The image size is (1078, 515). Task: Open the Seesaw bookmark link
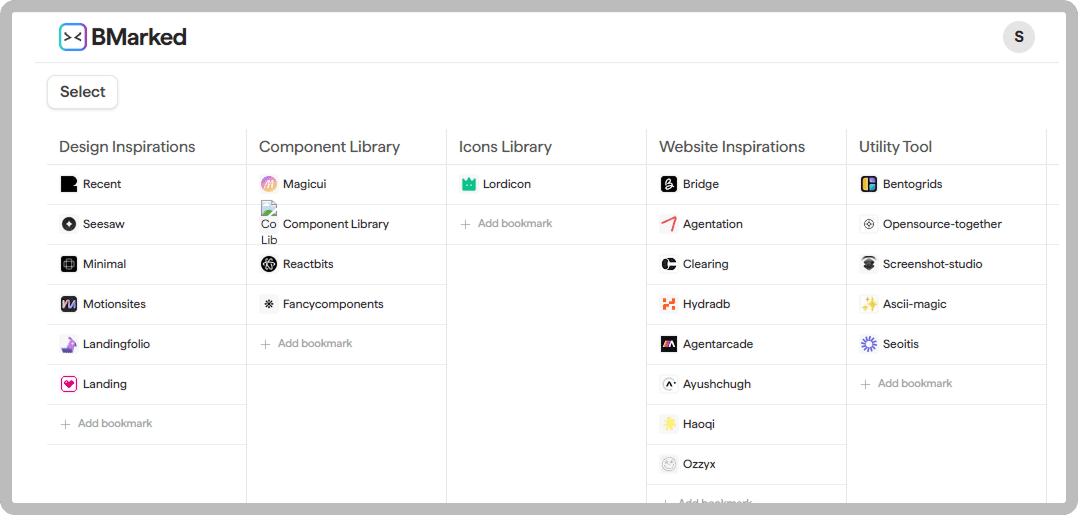104,224
